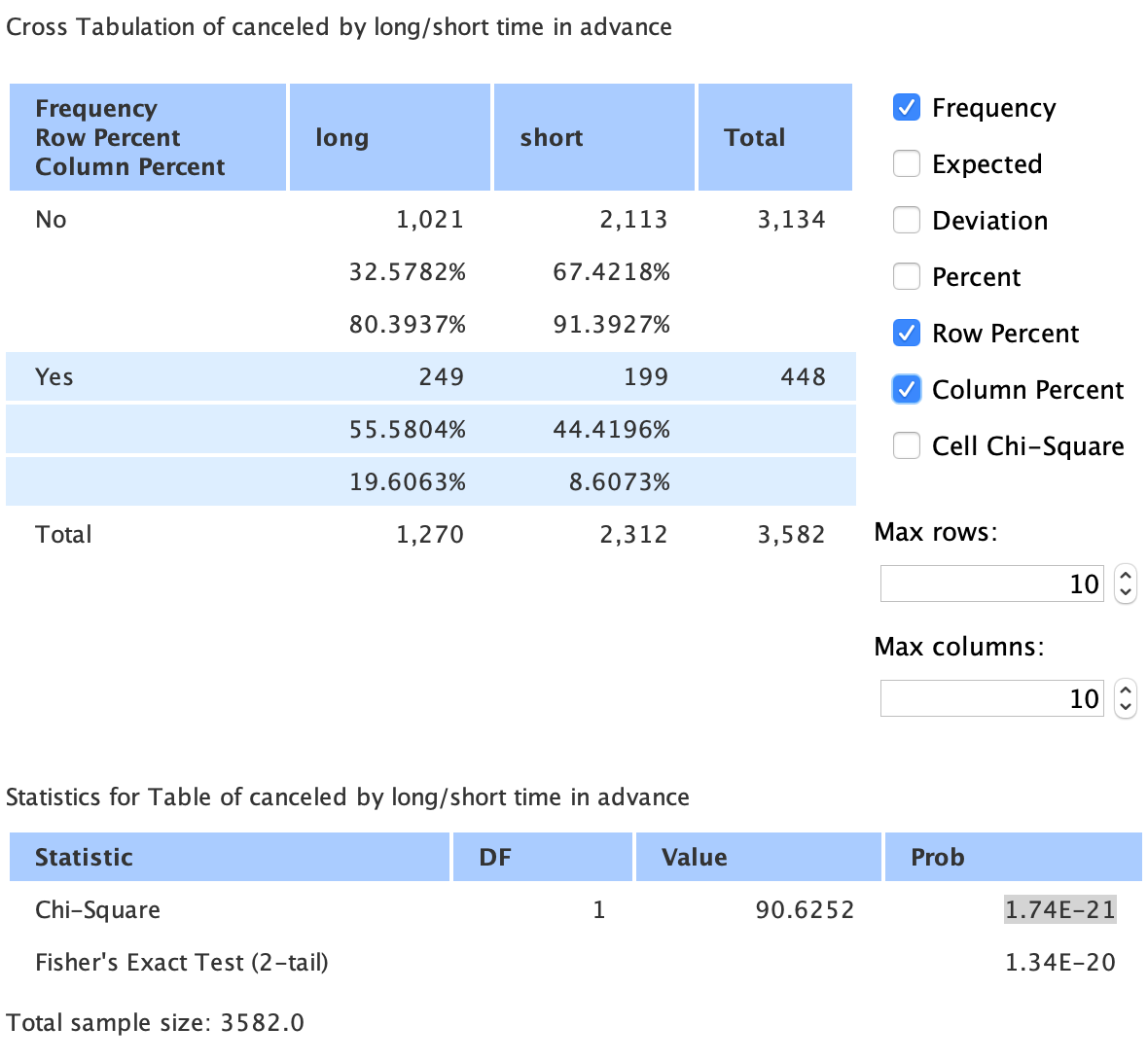Image resolution: width=1148 pixels, height=1062 pixels.
Task: Click the 'short' column header
Action: (593, 137)
